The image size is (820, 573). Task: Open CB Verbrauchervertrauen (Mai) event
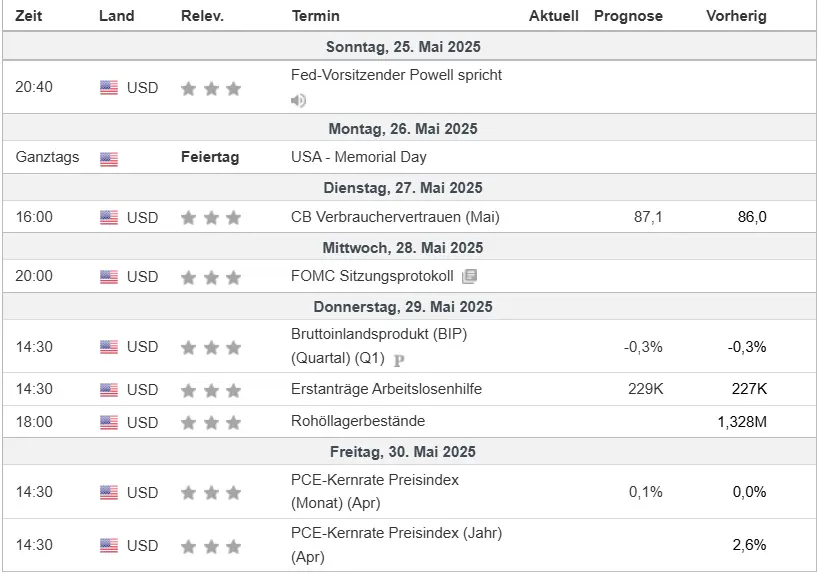pyautogui.click(x=395, y=217)
